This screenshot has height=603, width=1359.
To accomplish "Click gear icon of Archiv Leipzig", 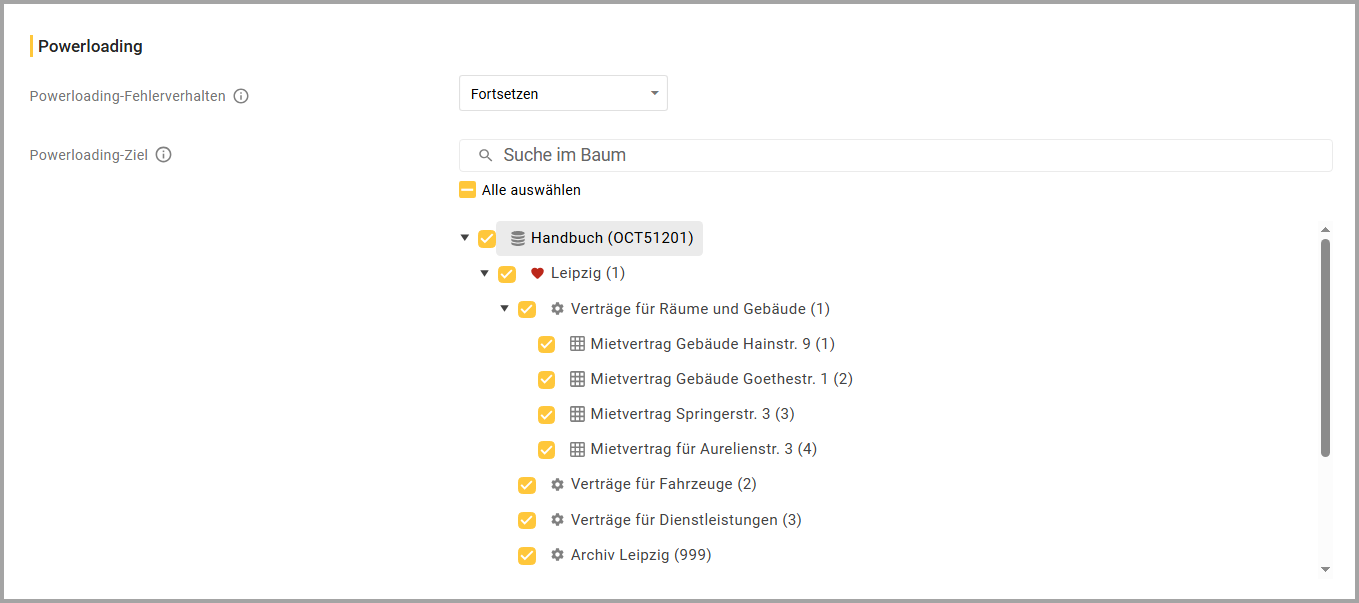I will (557, 555).
